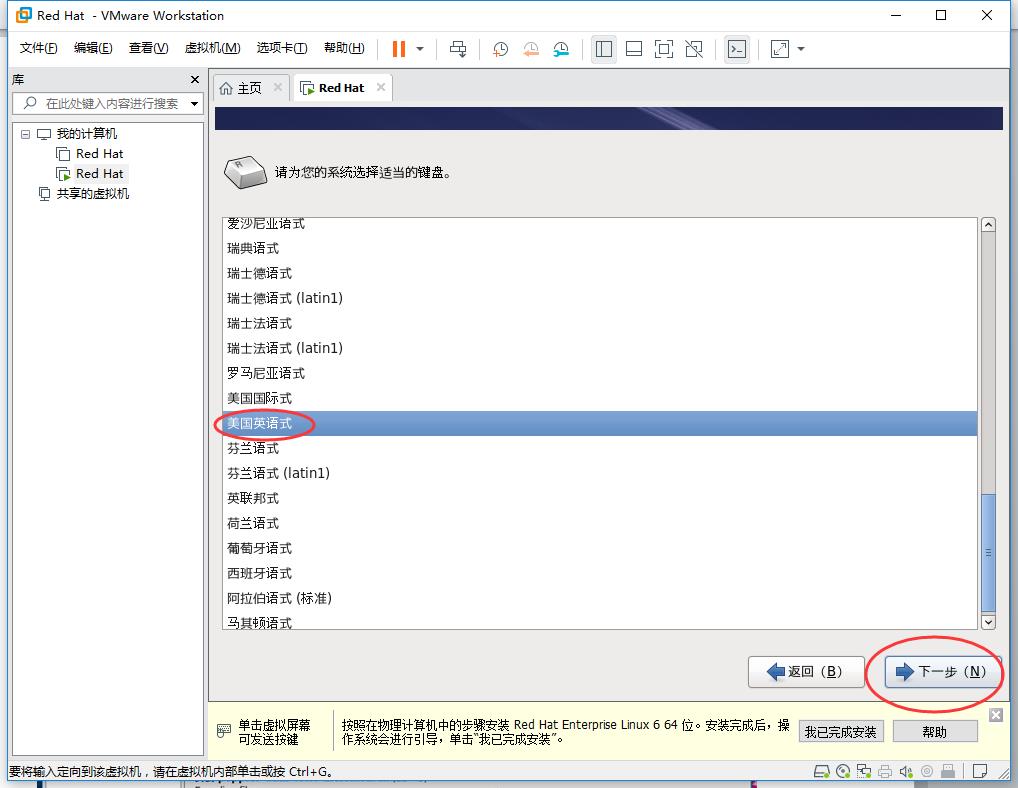Click the printer status icon

coord(884,771)
